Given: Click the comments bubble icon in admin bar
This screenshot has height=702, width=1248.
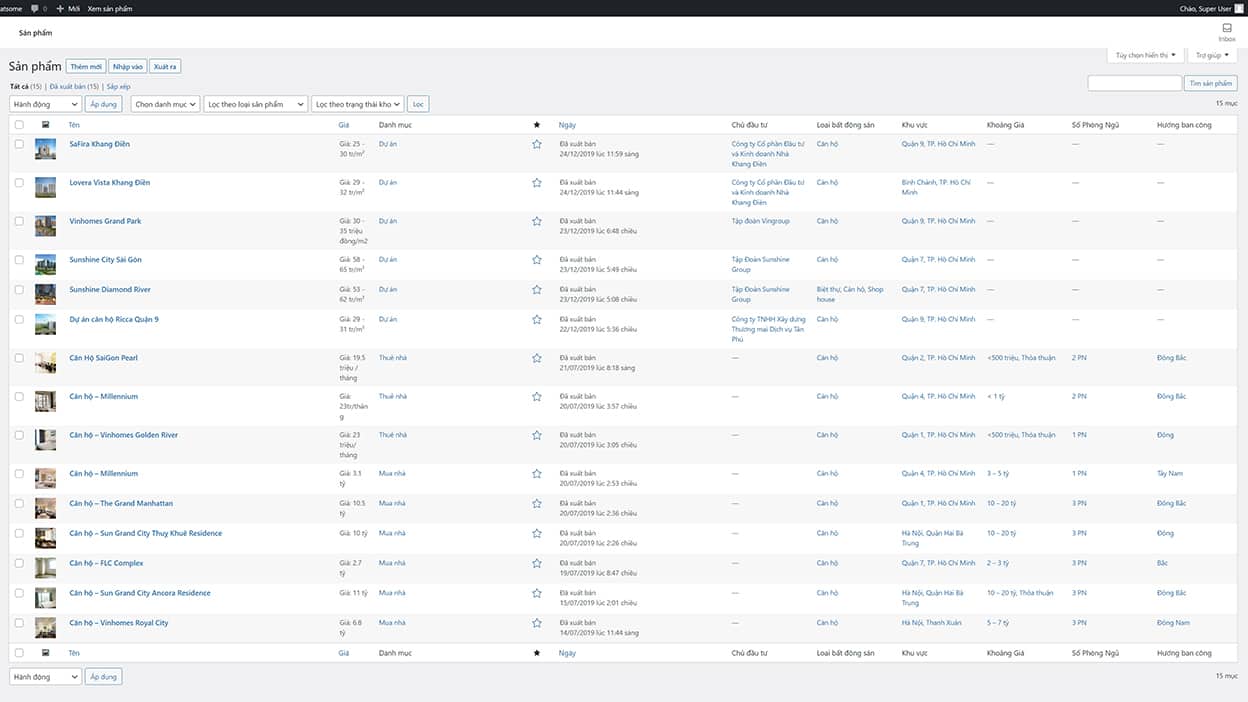Looking at the screenshot, I should [x=36, y=8].
